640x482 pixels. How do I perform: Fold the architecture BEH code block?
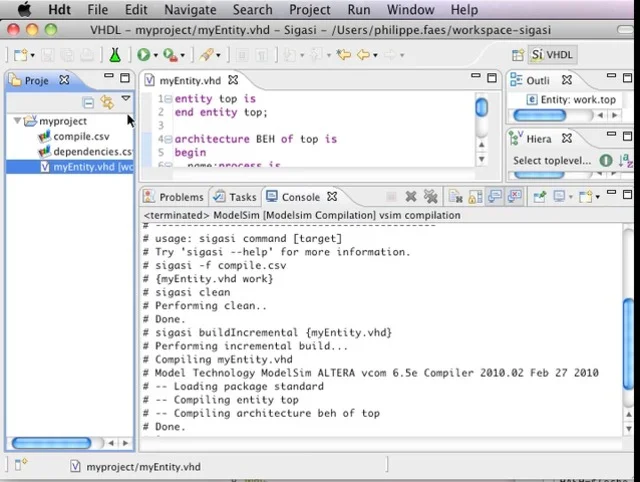coord(168,139)
